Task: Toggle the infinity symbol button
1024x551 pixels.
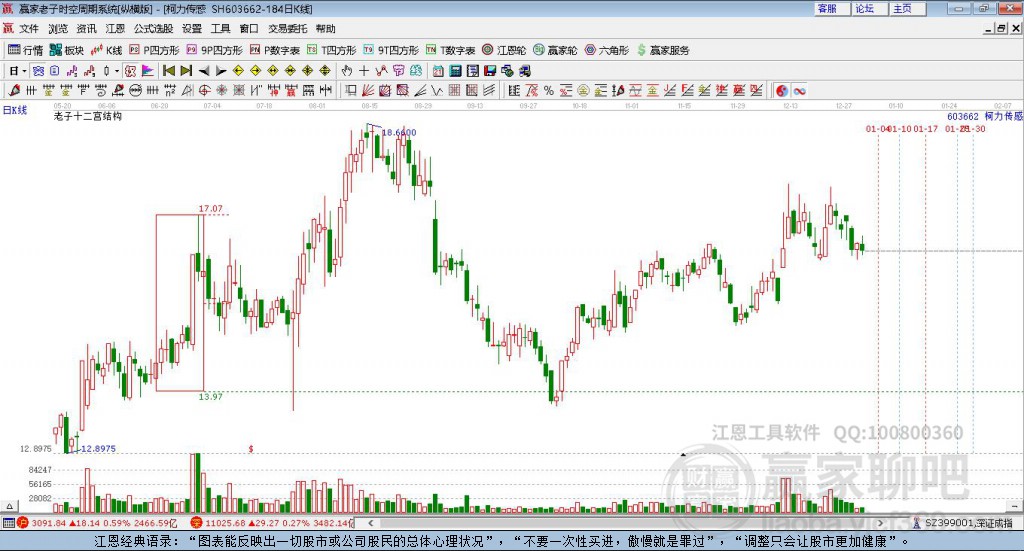Action: point(800,91)
